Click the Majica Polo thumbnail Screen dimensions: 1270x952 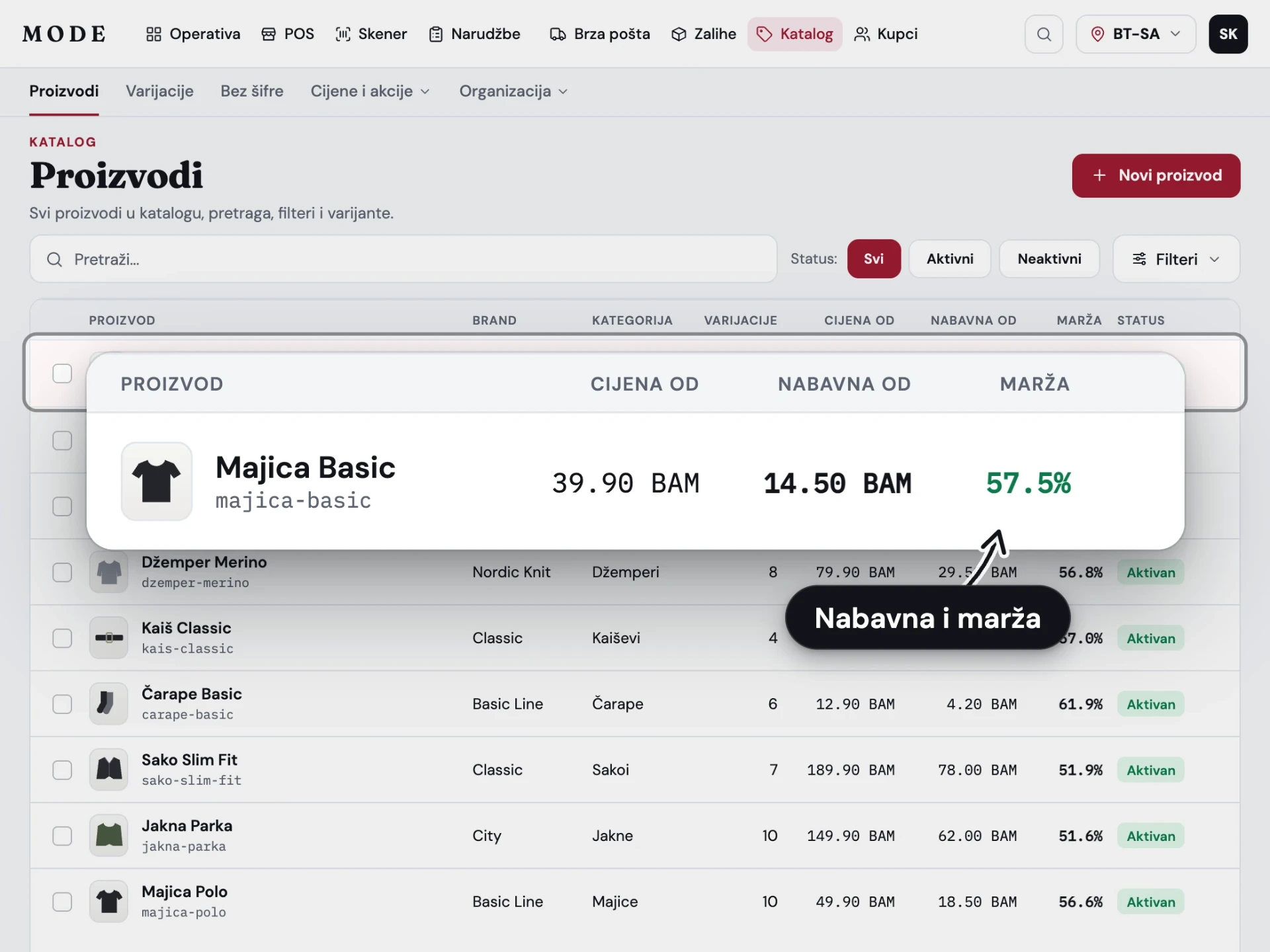point(108,902)
